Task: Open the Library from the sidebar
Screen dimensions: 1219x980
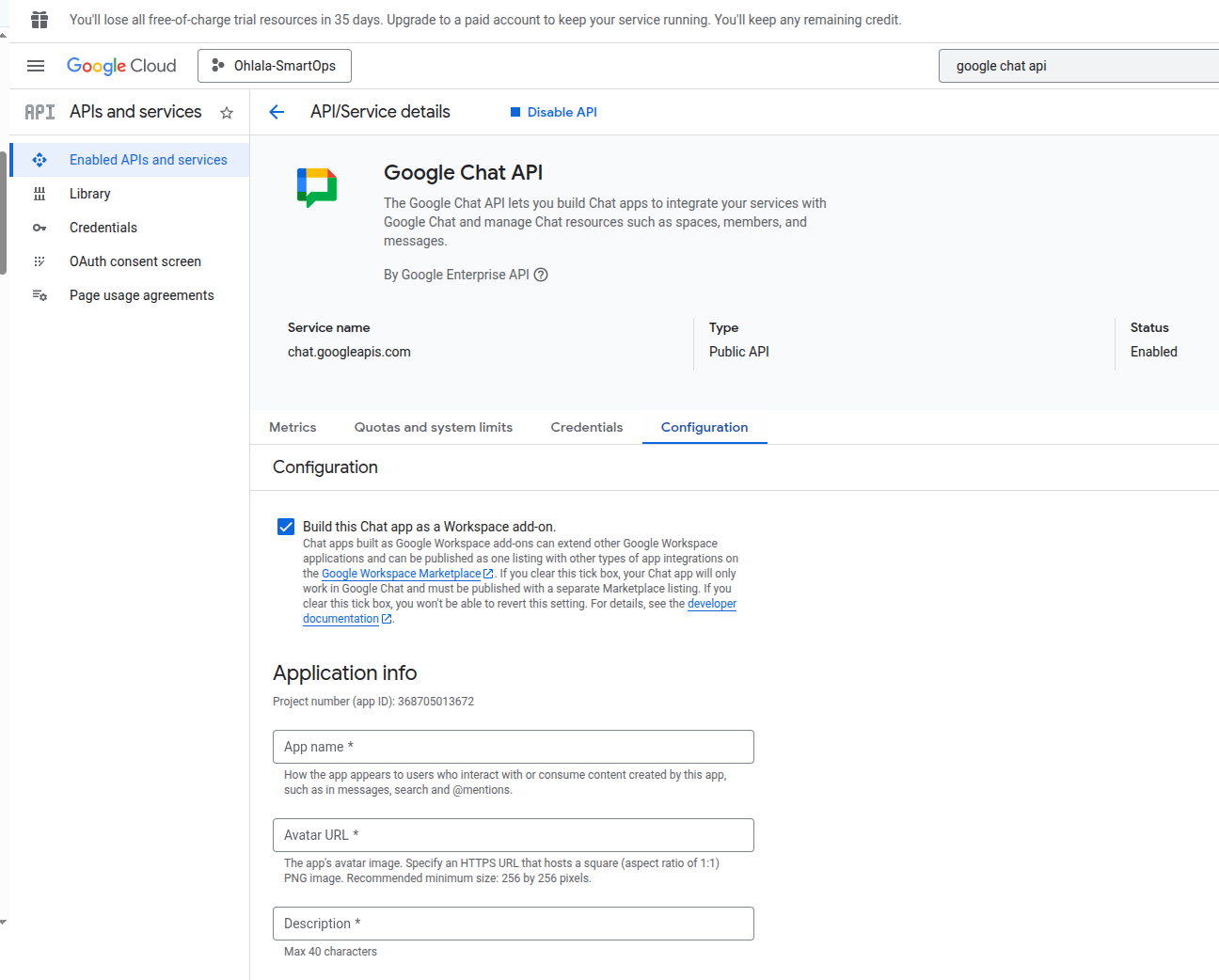Action: [x=89, y=194]
